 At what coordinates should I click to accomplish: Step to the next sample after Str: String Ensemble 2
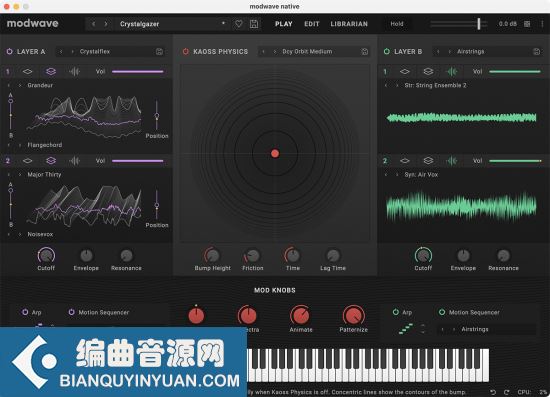pyautogui.click(x=397, y=85)
